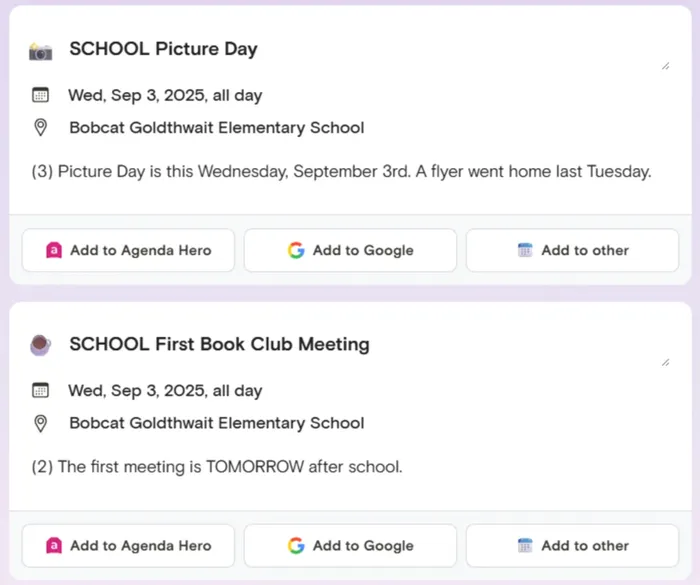The height and width of the screenshot is (585, 700).
Task: Click the calendar icon on Book Club card
Action: pyautogui.click(x=40, y=391)
